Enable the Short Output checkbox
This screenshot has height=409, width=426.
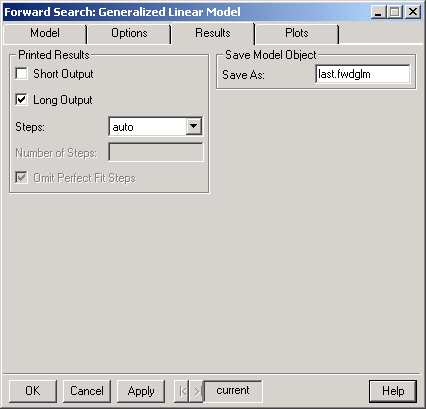click(22, 74)
